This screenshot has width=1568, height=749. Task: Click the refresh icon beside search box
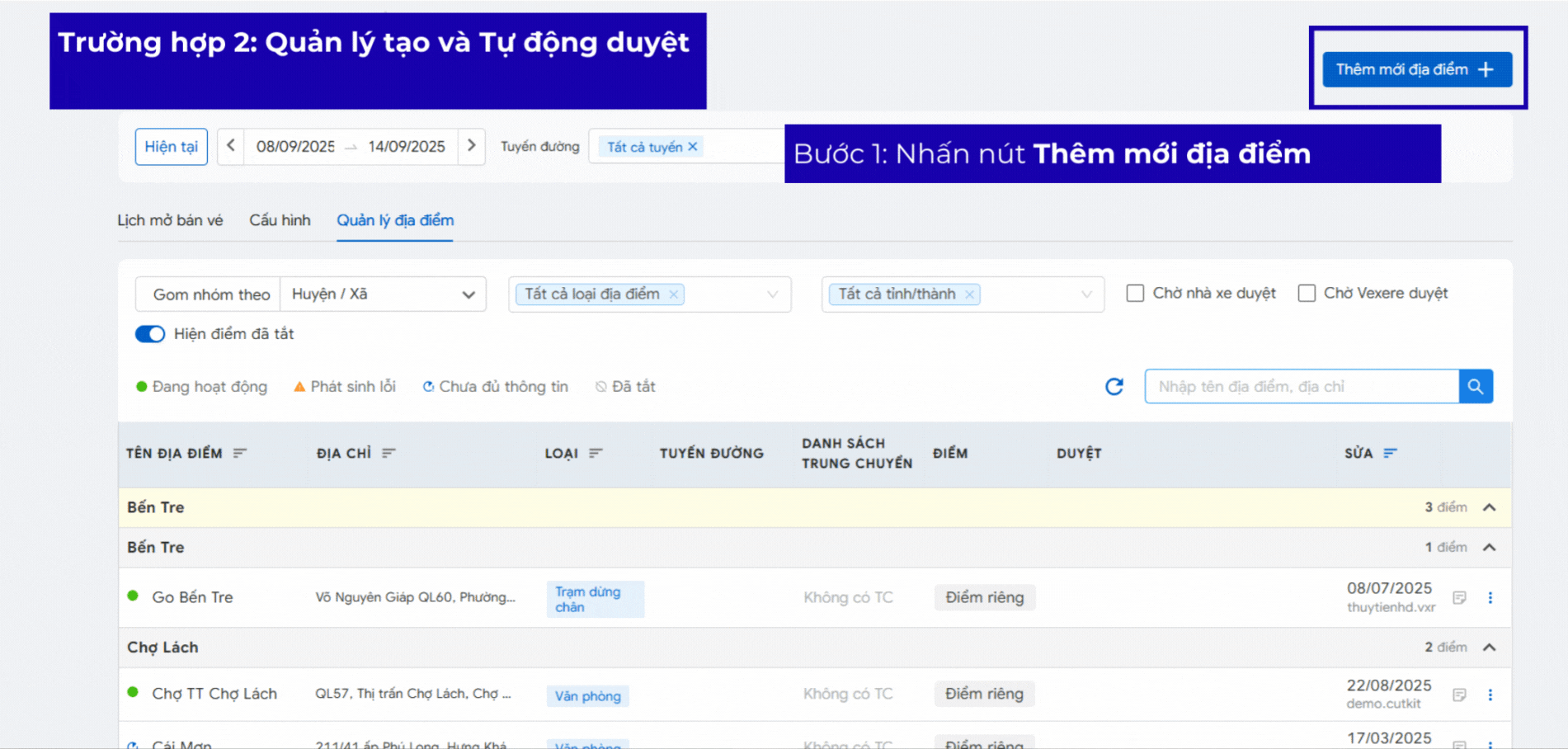click(x=1114, y=387)
